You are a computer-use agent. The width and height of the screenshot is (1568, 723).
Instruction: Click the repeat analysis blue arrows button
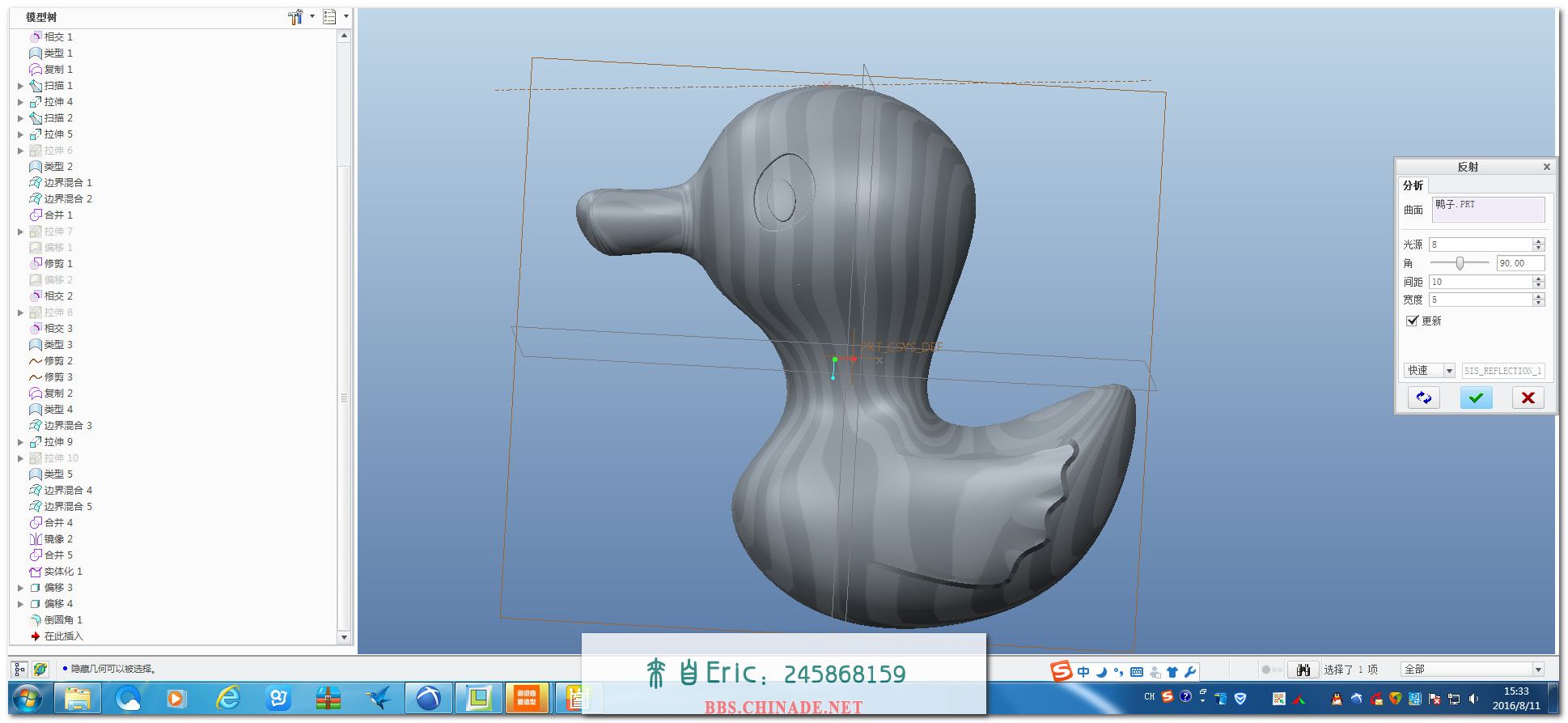pyautogui.click(x=1423, y=398)
